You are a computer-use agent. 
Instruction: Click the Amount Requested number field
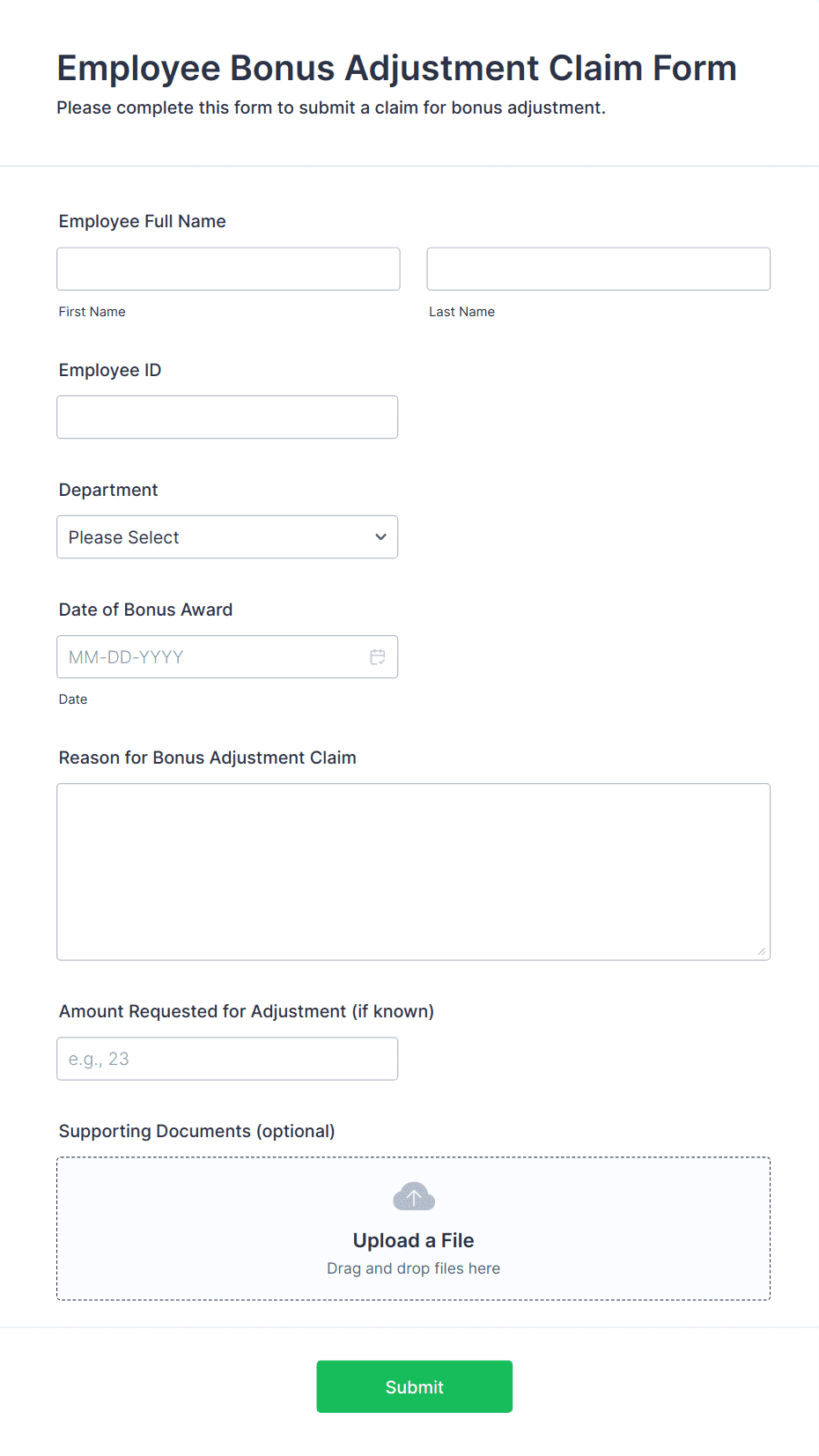tap(227, 1059)
